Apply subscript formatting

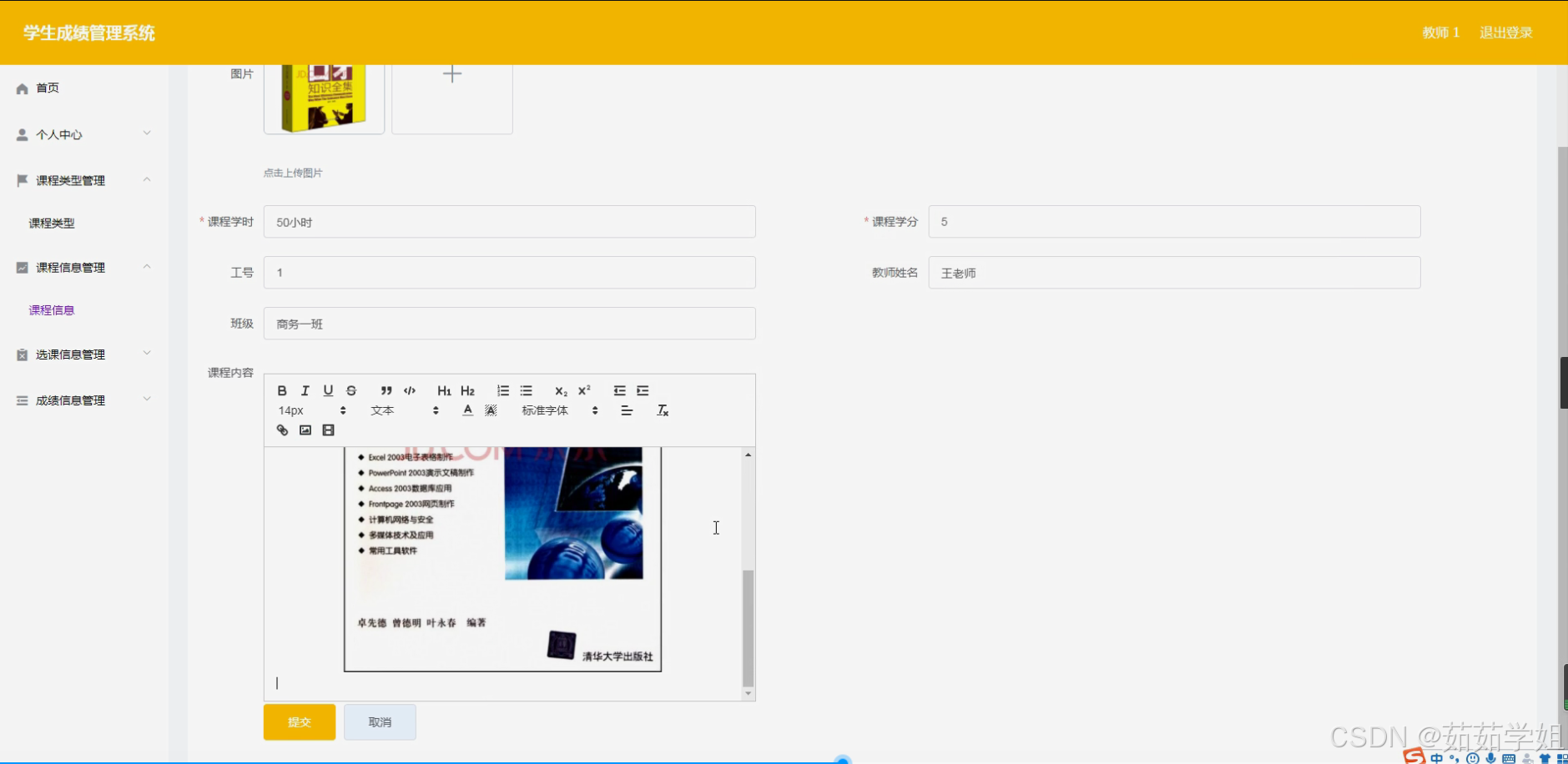[561, 390]
